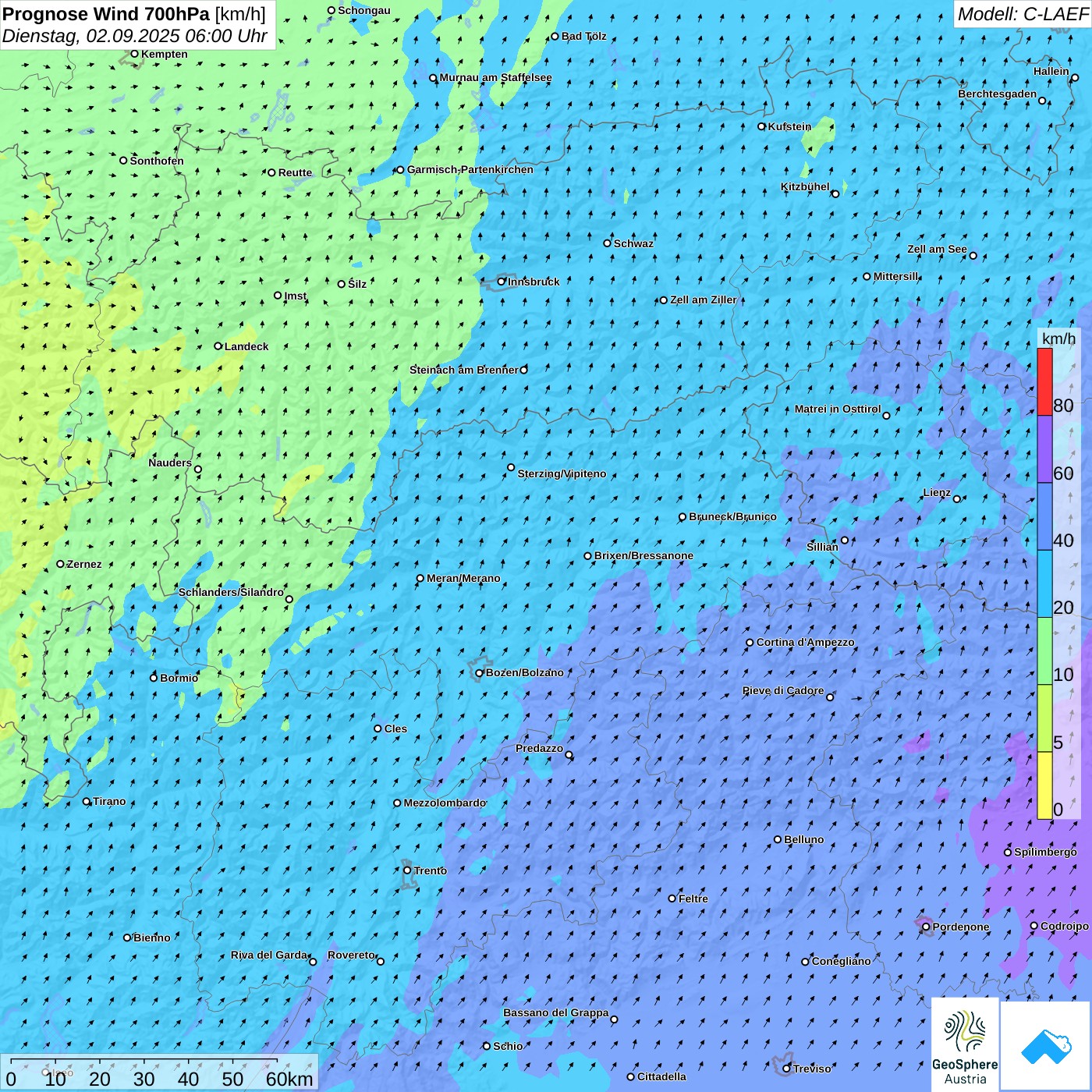Click the 'Garmisch-Partenkirchen' label
Image resolution: width=1092 pixels, height=1092 pixels.
point(470,169)
